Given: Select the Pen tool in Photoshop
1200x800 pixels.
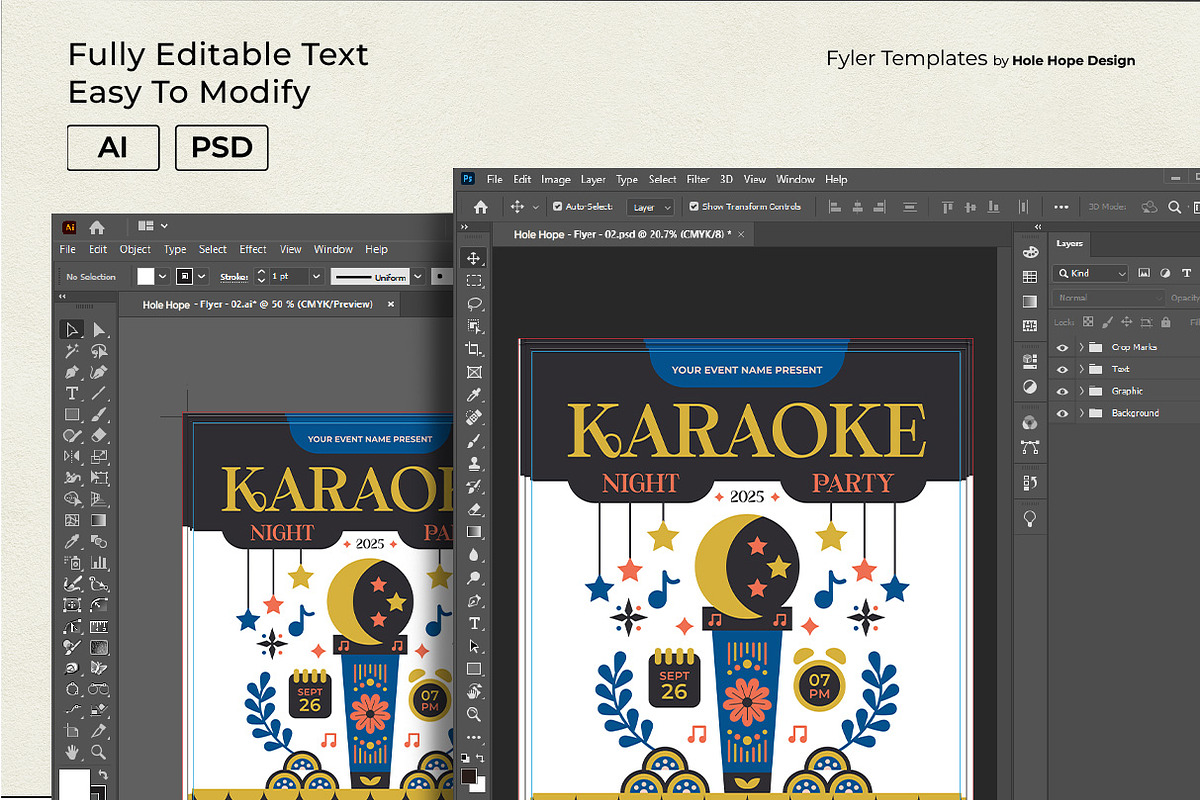Looking at the screenshot, I should (x=474, y=600).
